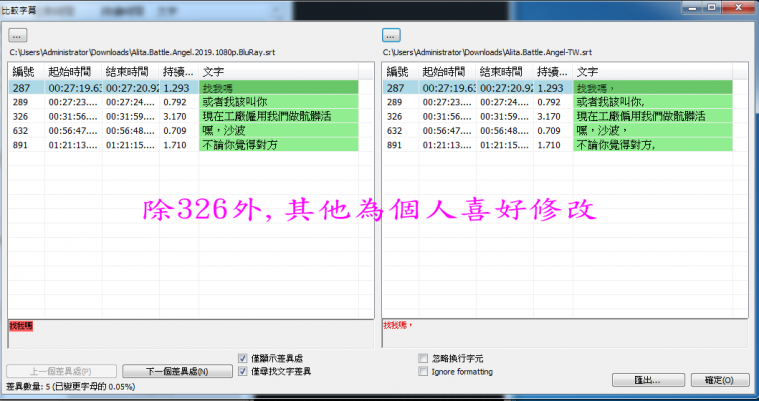Enable Ignore formatting checkbox

(423, 371)
